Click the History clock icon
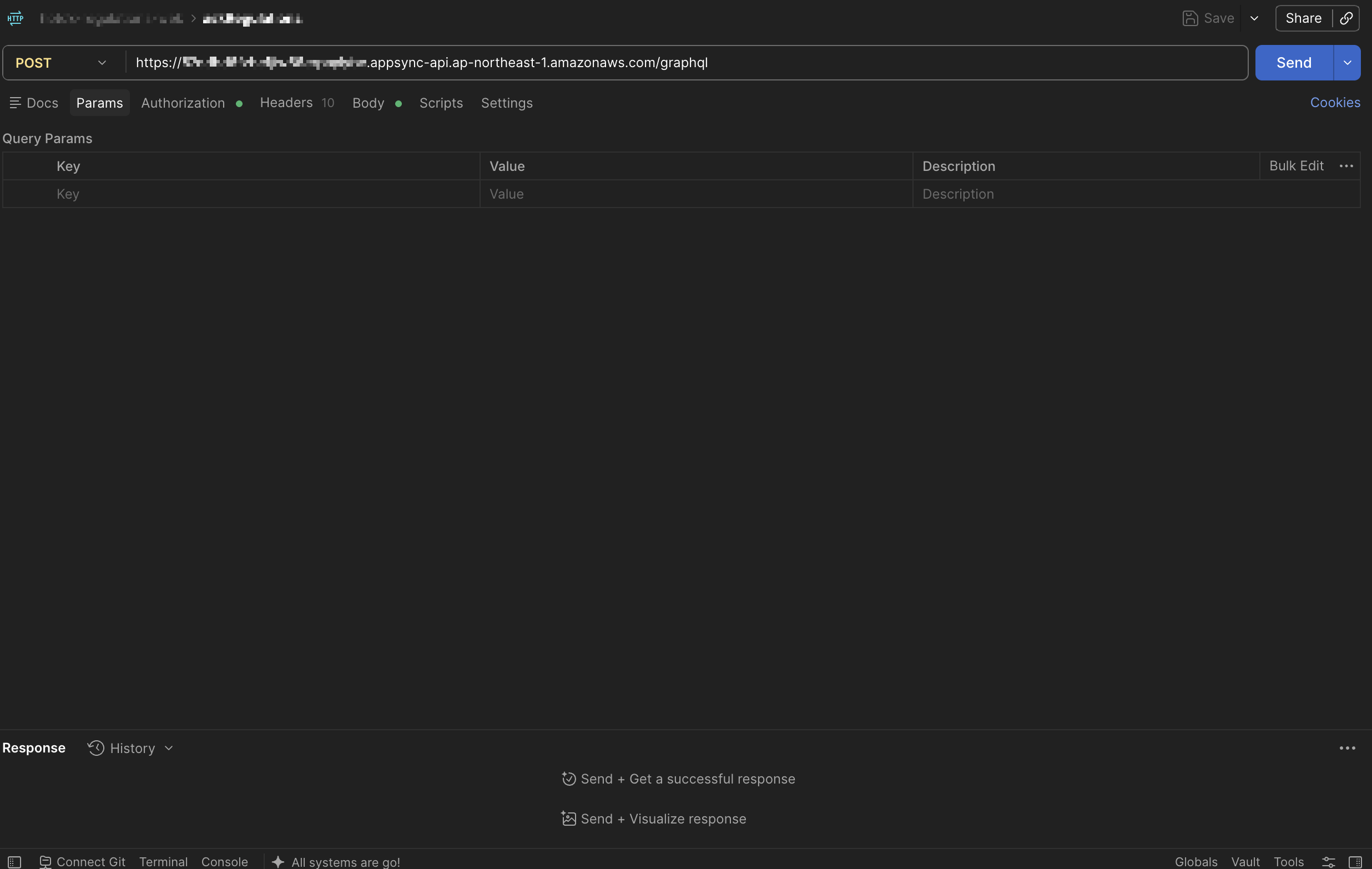Image resolution: width=1372 pixels, height=869 pixels. click(x=95, y=748)
